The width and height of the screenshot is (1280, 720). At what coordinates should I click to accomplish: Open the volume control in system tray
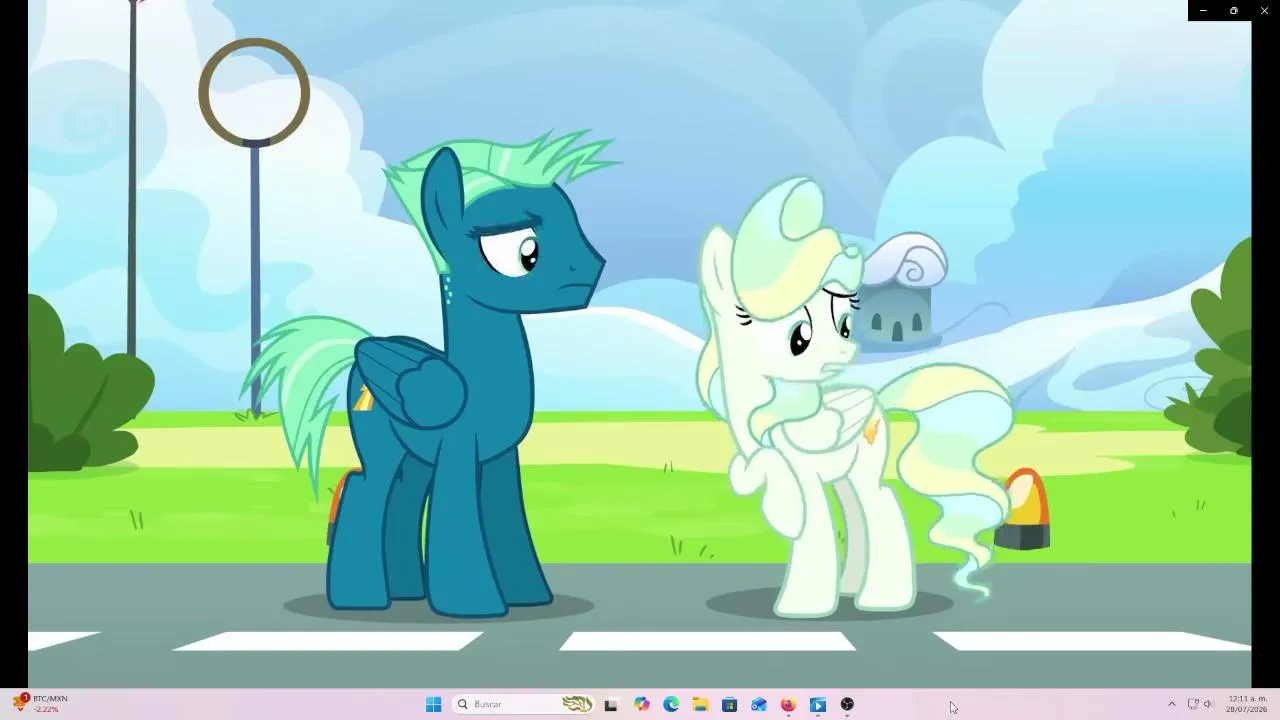(1208, 704)
